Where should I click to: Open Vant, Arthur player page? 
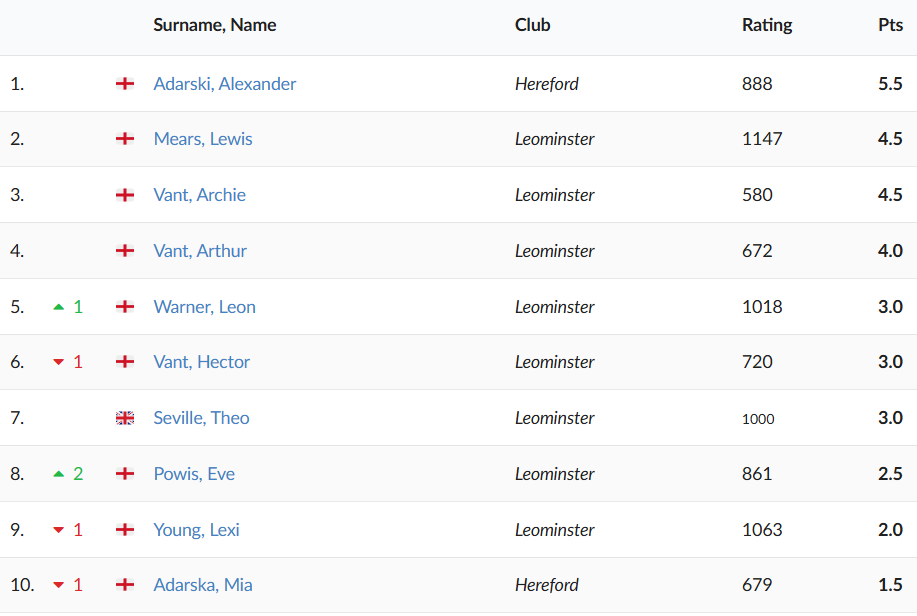click(x=200, y=251)
